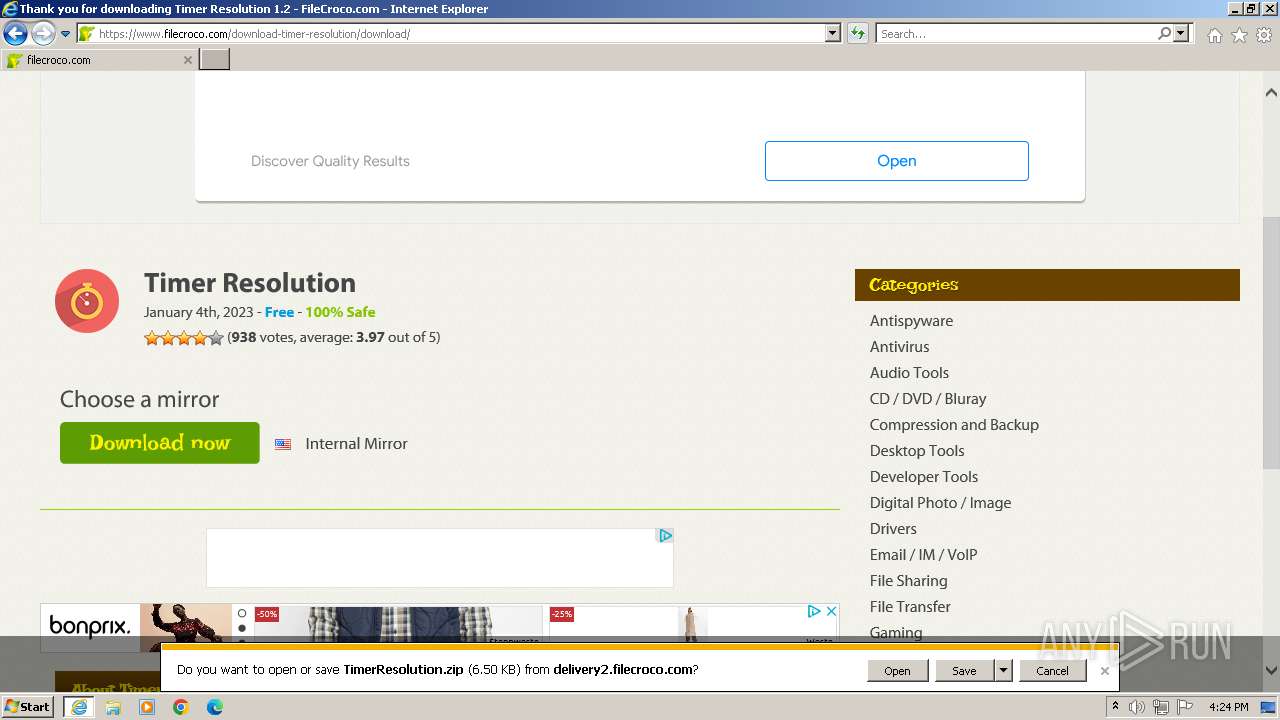
Task: Click the browser Search box
Action: coord(1017,34)
